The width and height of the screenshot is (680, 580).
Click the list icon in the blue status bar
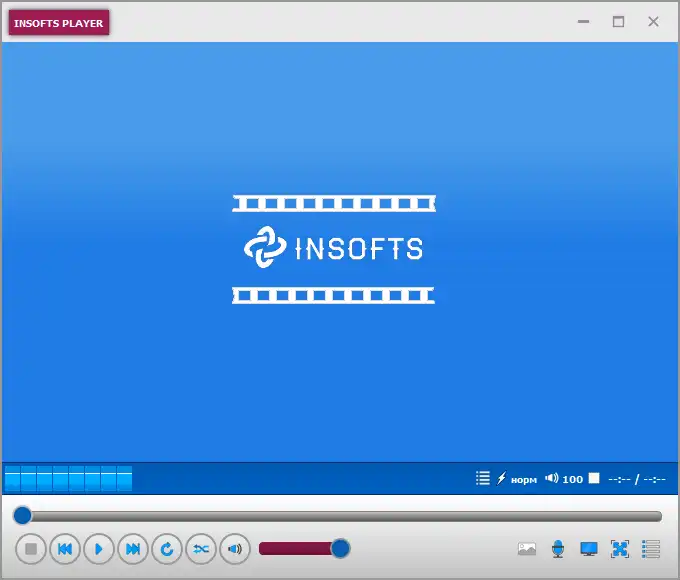pyautogui.click(x=483, y=478)
